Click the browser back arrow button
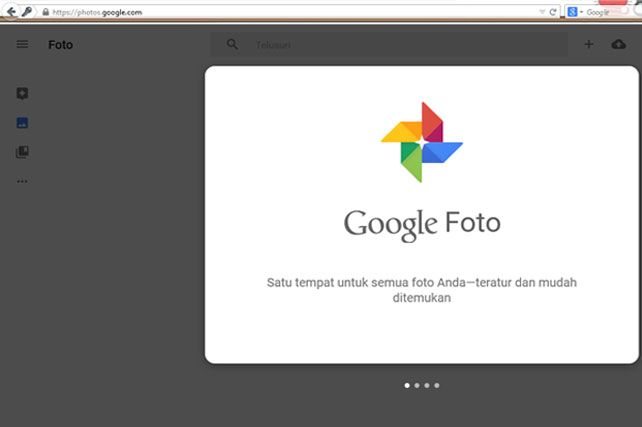Screen dimensions: 642x427 pos(10,11)
